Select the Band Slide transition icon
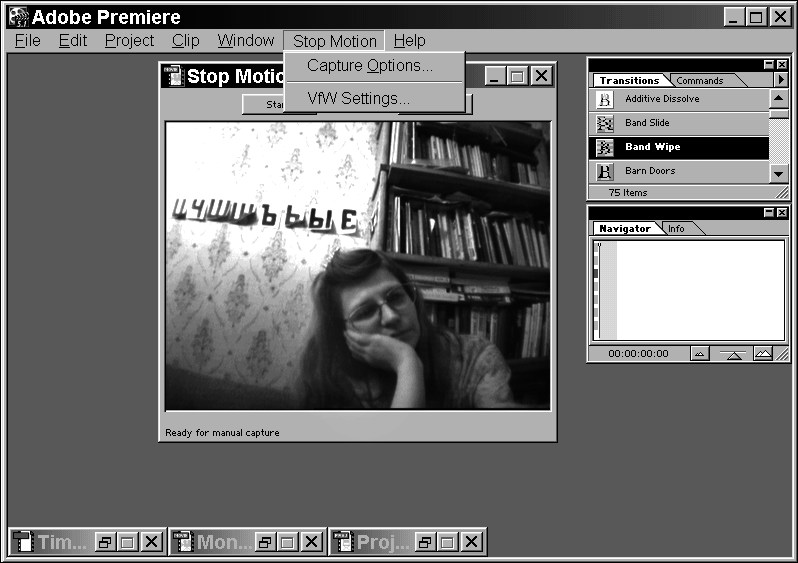Viewport: 798px width, 563px height. tap(605, 123)
